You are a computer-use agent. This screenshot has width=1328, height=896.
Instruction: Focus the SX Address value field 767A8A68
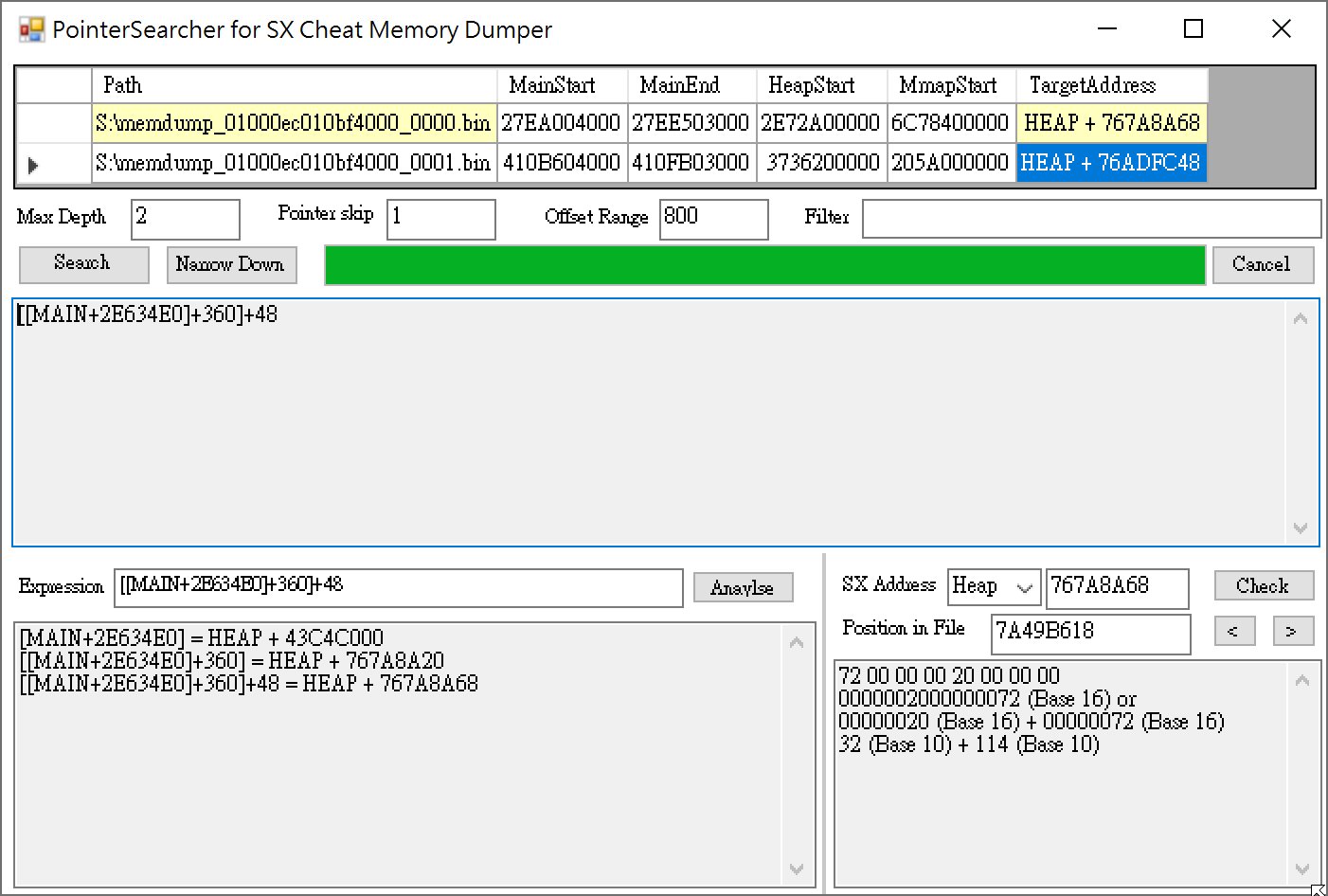[x=1118, y=588]
